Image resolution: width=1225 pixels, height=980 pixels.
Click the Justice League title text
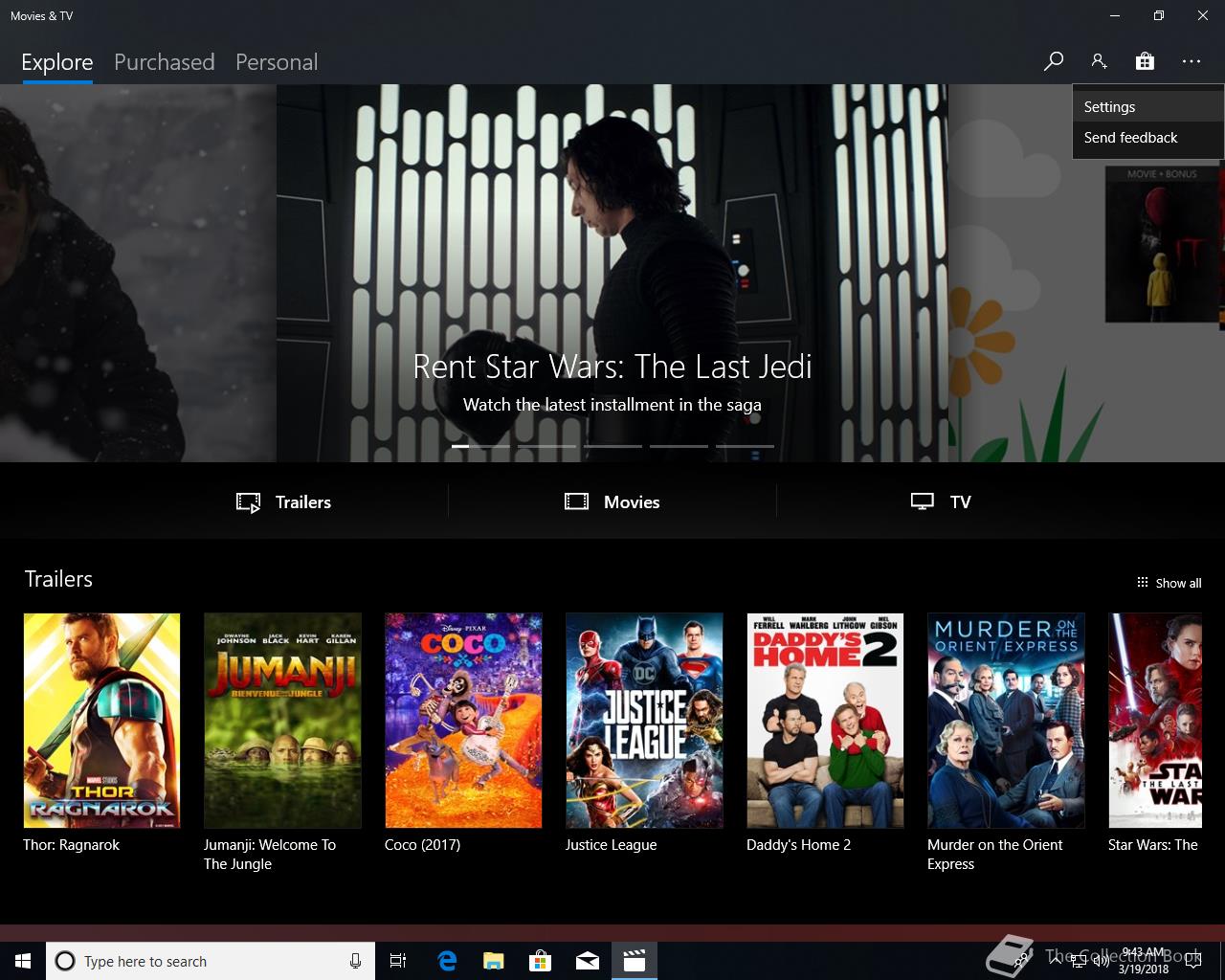point(611,845)
